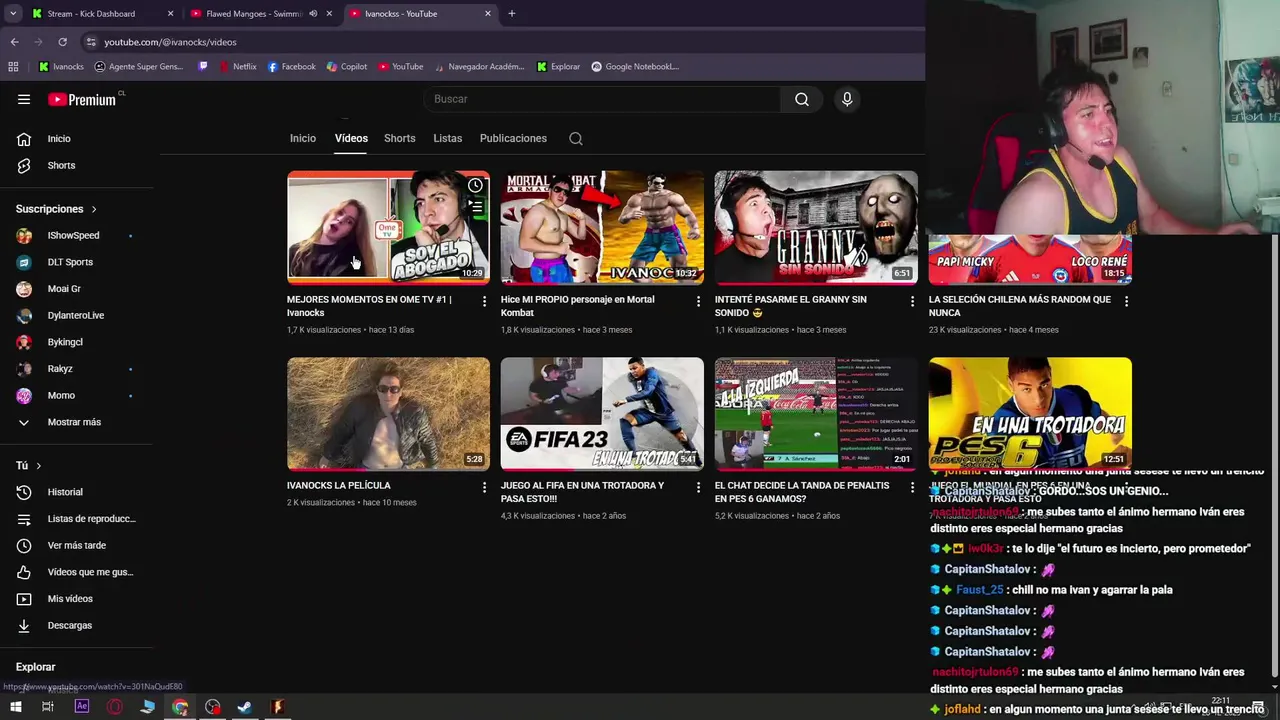Screen dimensions: 1280x720
Task: Open the Copilot bookmark
Action: click(x=346, y=67)
